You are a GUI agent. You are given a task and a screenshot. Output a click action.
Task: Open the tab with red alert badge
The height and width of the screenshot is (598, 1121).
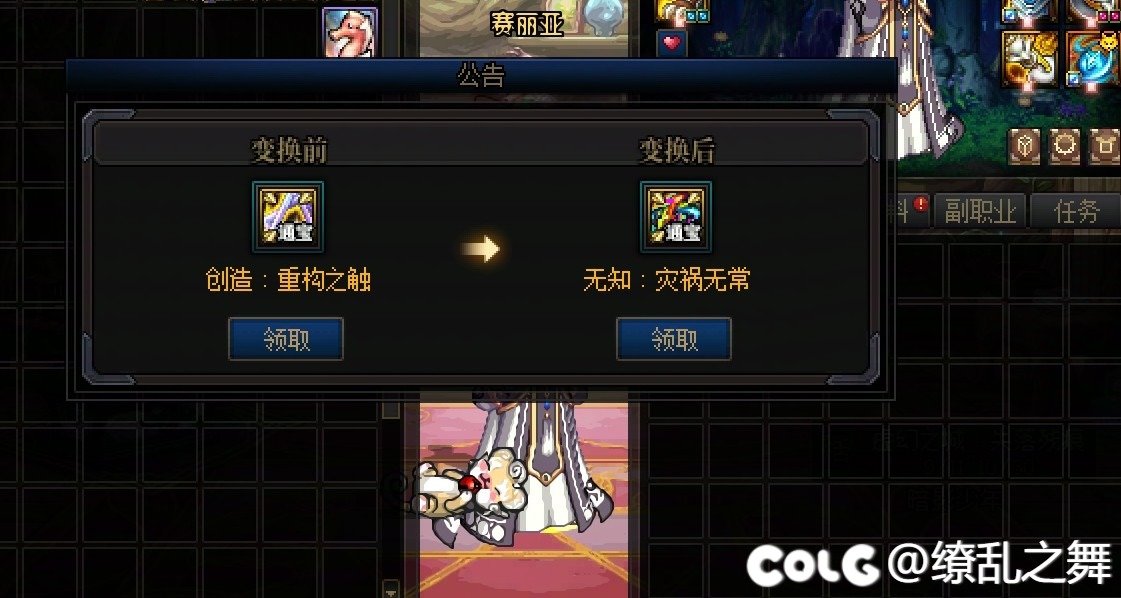point(912,211)
